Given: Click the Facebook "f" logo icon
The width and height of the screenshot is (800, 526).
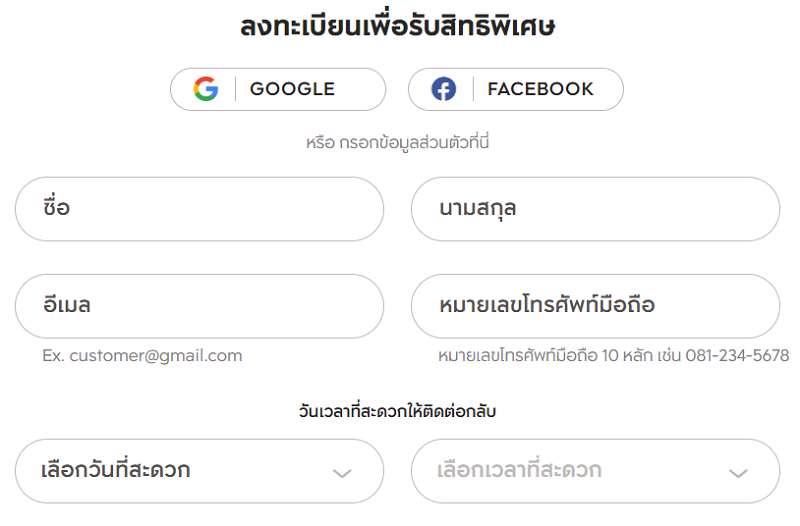Looking at the screenshot, I should coord(444,89).
